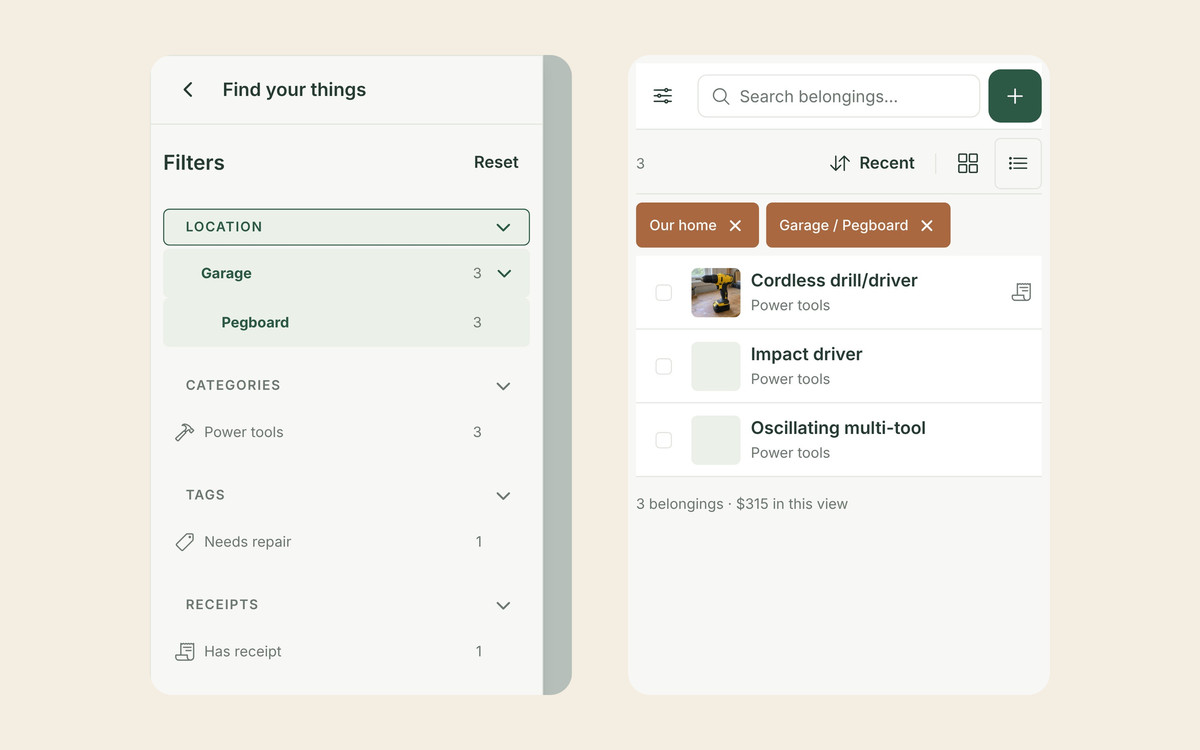Open filters using the sliders icon
Image resolution: width=1200 pixels, height=750 pixels.
point(663,96)
